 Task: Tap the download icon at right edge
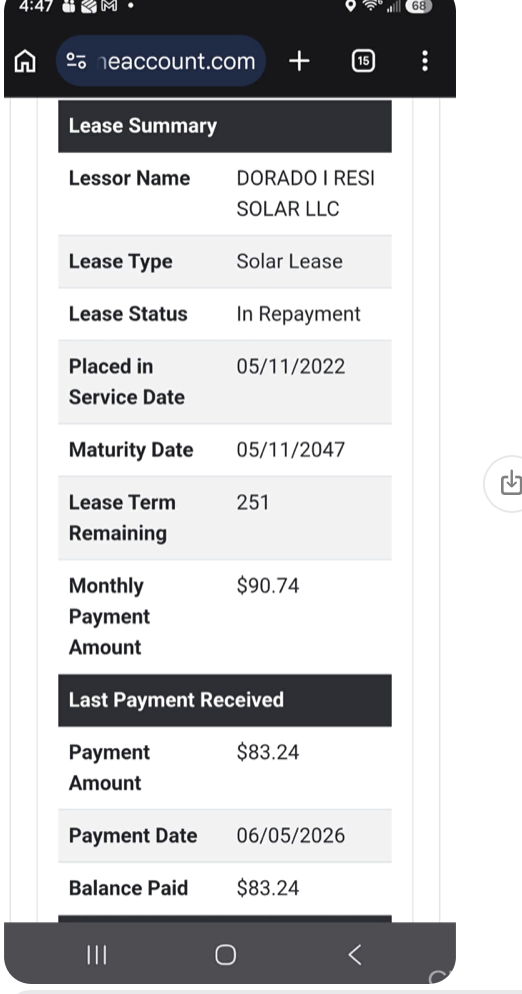509,484
